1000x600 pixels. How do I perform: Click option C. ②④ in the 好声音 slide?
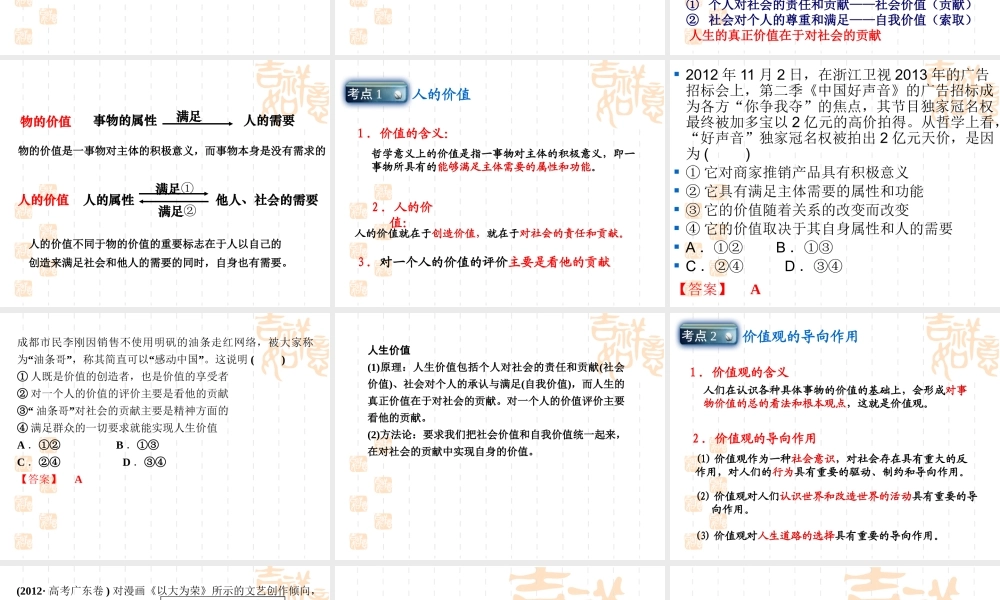714,266
